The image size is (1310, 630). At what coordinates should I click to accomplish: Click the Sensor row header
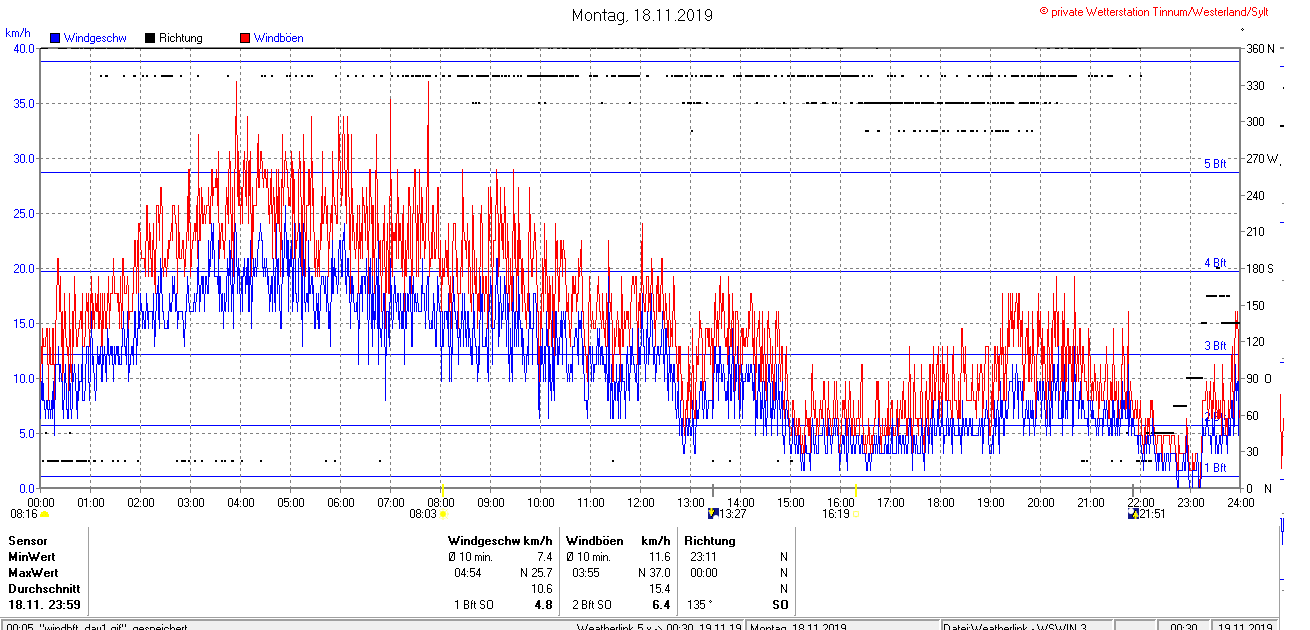click(x=28, y=540)
